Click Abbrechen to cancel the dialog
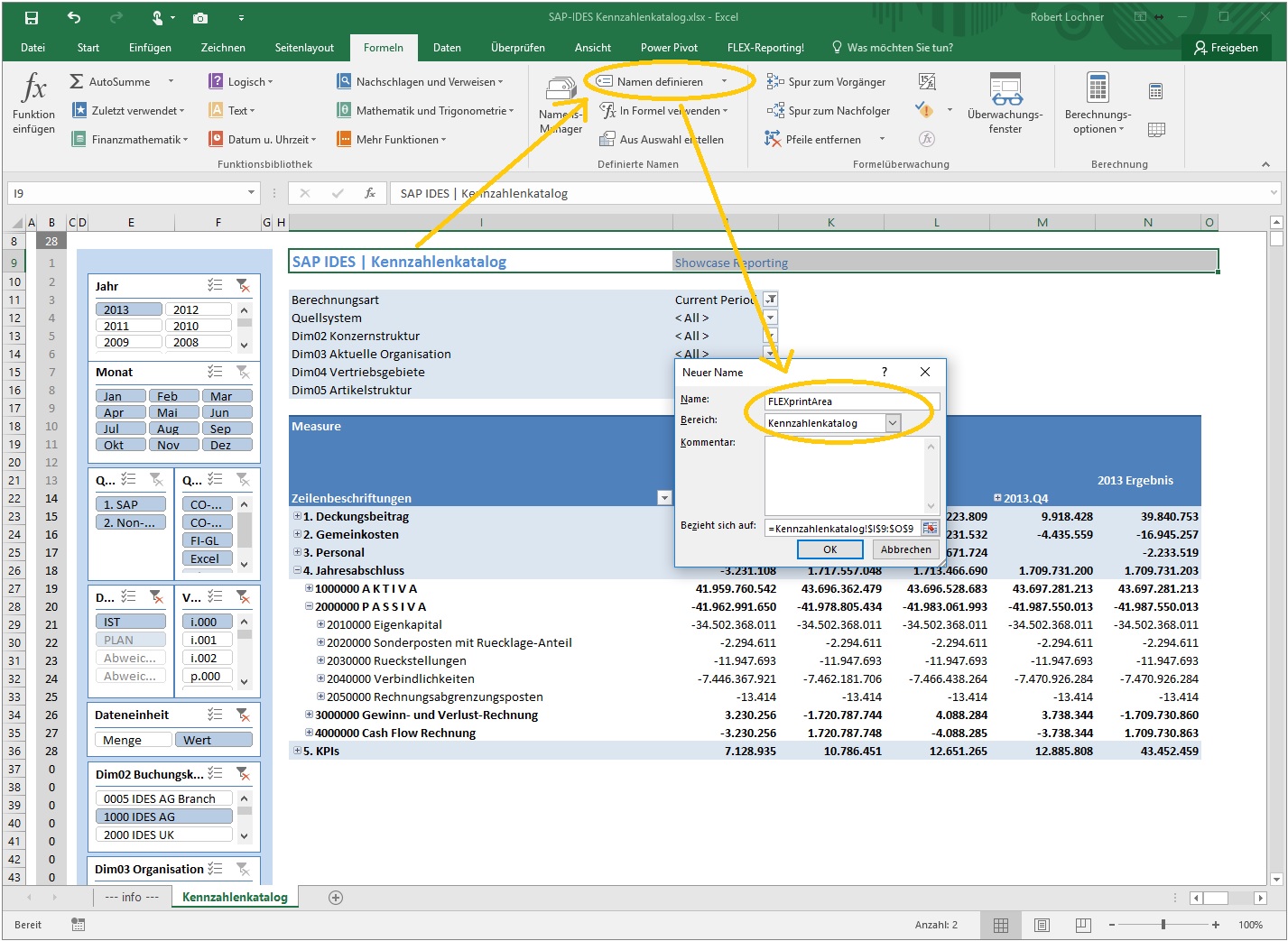Image resolution: width=1288 pixels, height=941 pixels. coord(905,549)
